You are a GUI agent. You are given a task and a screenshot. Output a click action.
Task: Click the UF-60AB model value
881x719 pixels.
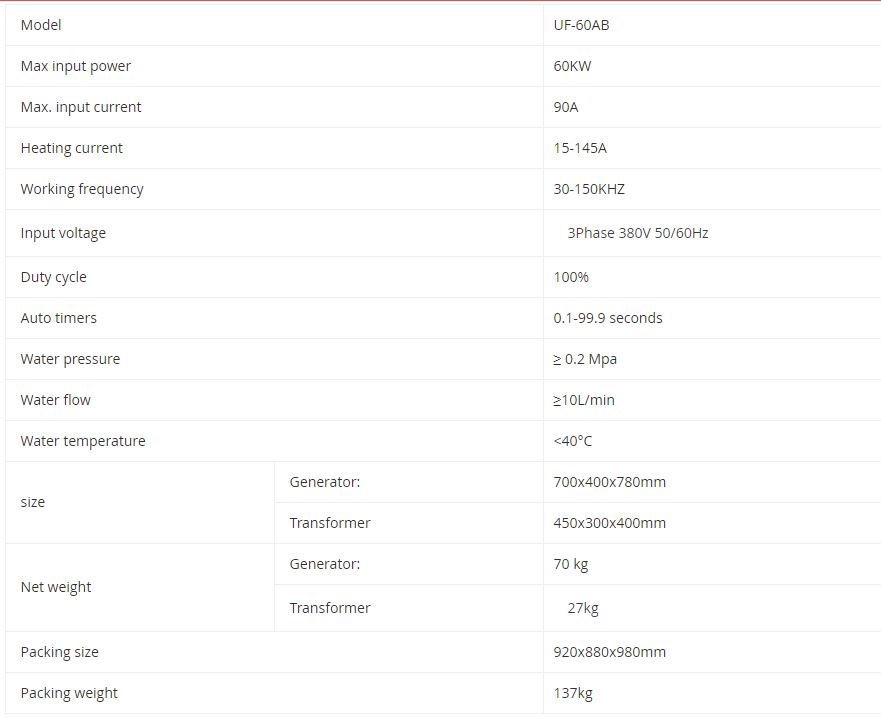(x=581, y=25)
